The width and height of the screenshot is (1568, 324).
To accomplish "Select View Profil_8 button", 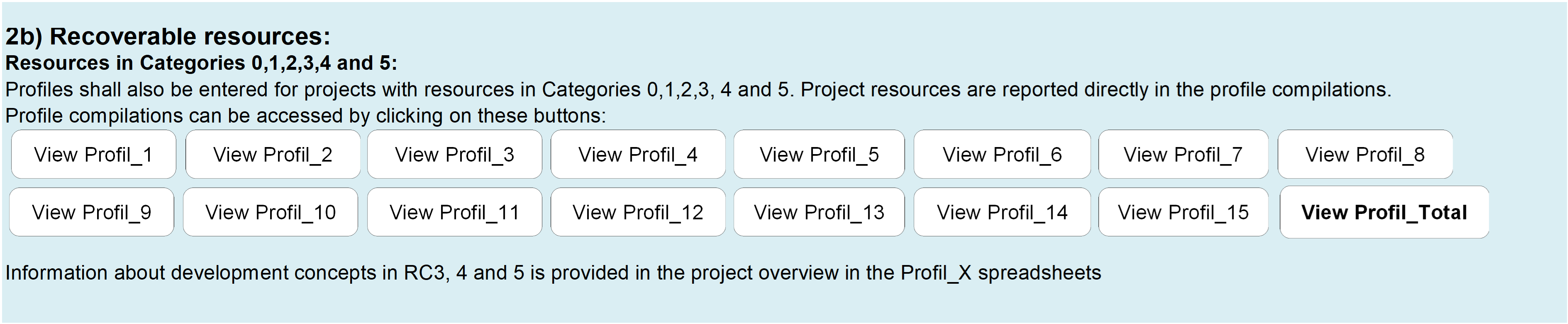I will pyautogui.click(x=1365, y=154).
